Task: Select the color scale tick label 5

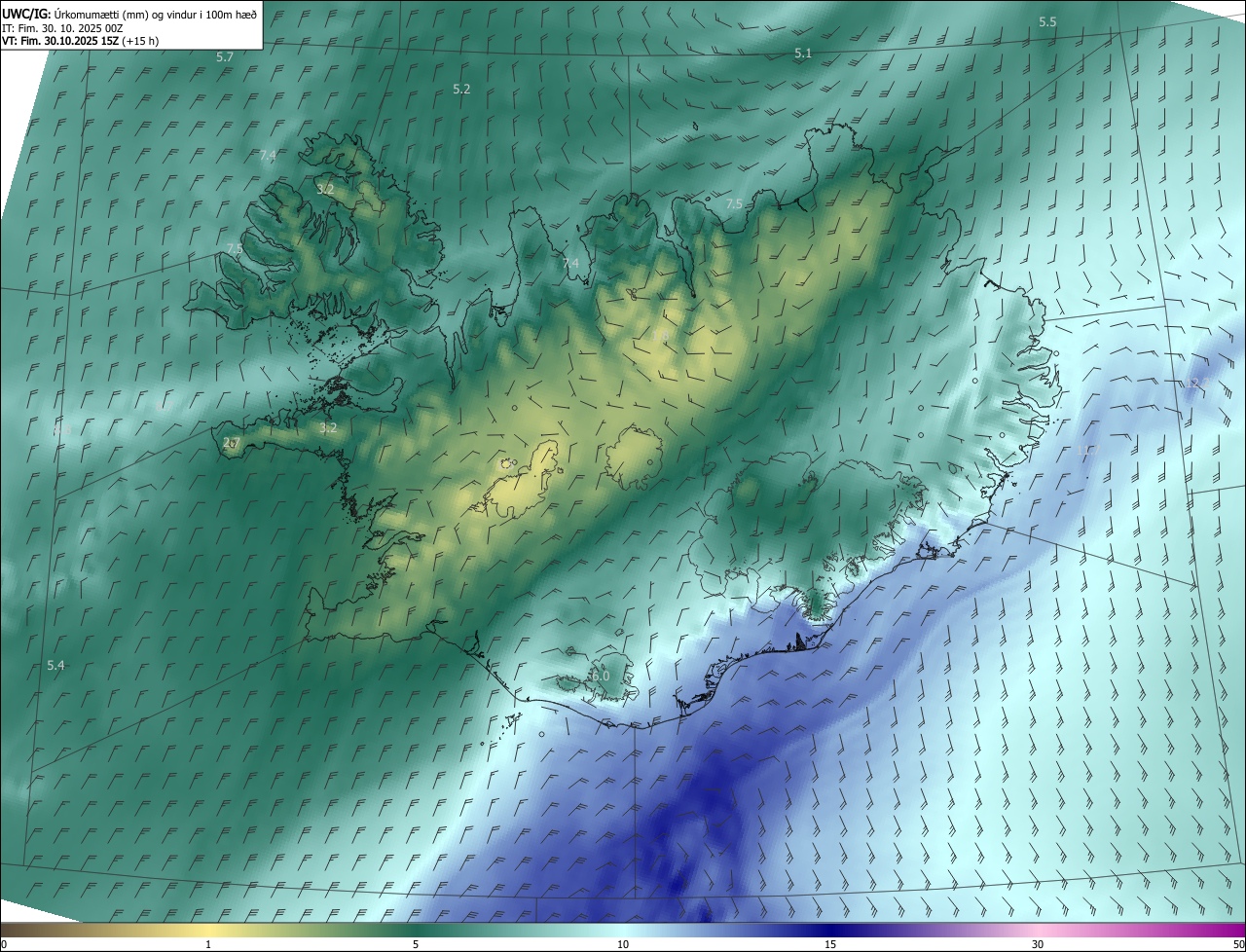Action: point(416,945)
